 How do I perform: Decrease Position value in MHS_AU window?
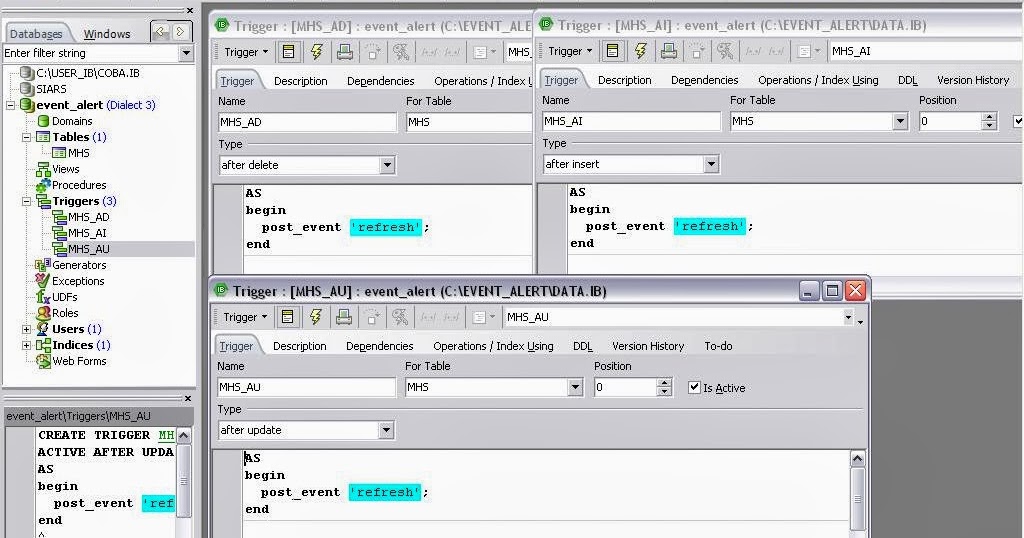tap(664, 391)
